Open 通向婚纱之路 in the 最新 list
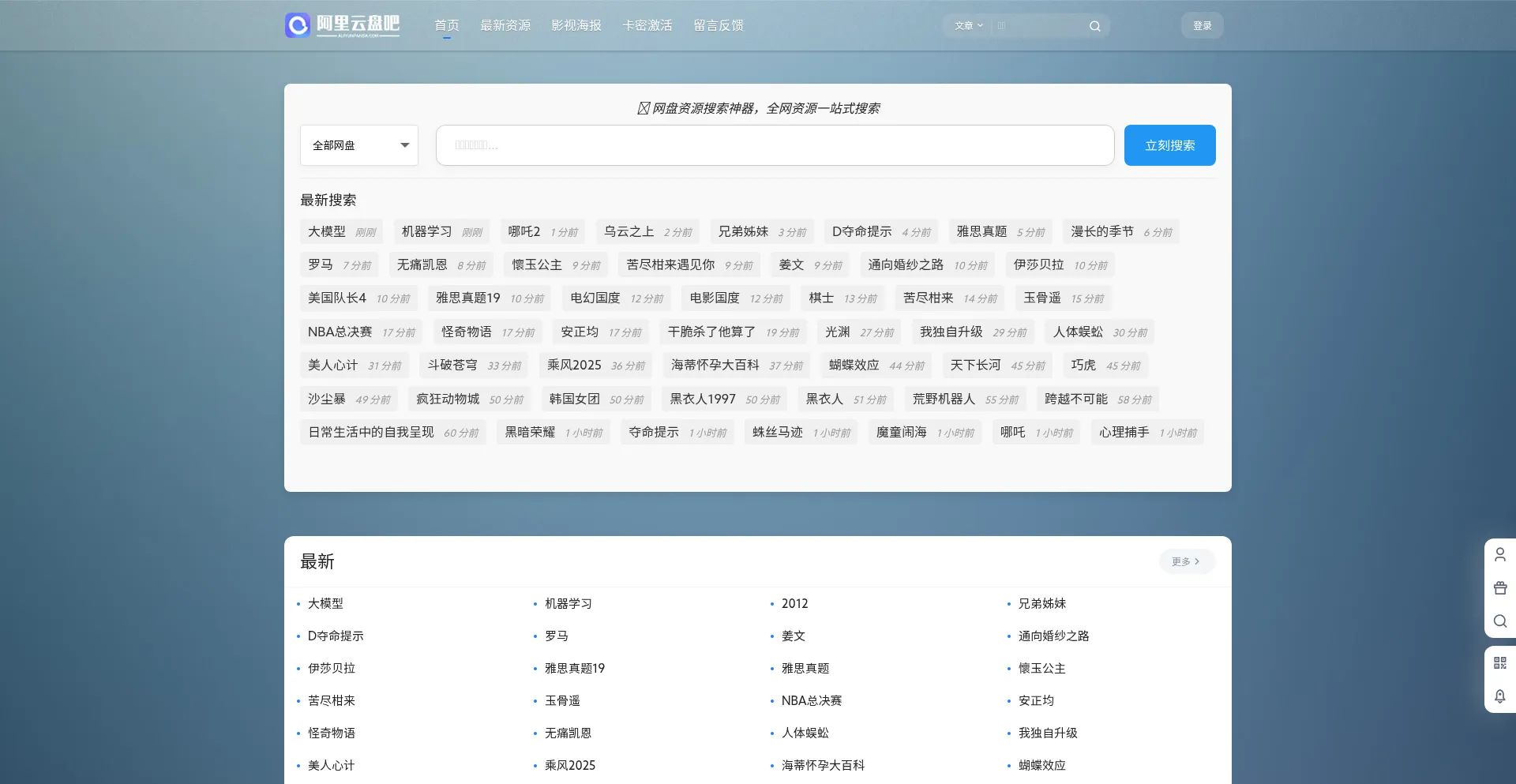The image size is (1516, 784). click(x=1054, y=636)
